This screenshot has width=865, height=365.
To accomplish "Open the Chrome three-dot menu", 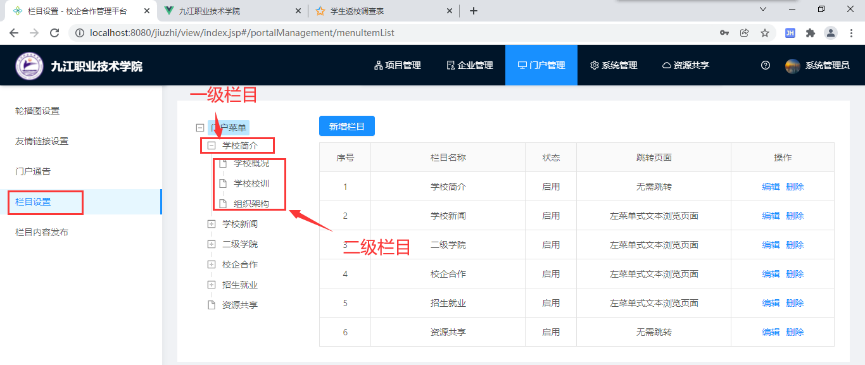I will point(851,33).
